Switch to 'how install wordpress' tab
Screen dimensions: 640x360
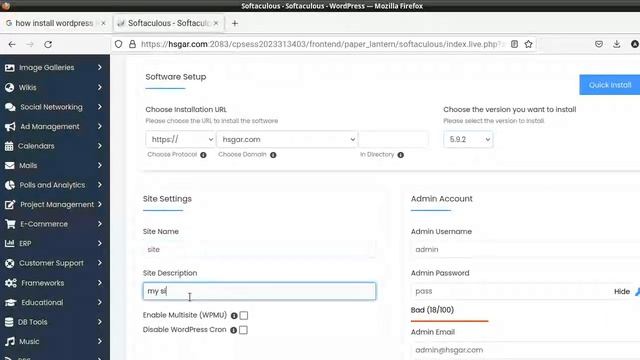tap(54, 23)
